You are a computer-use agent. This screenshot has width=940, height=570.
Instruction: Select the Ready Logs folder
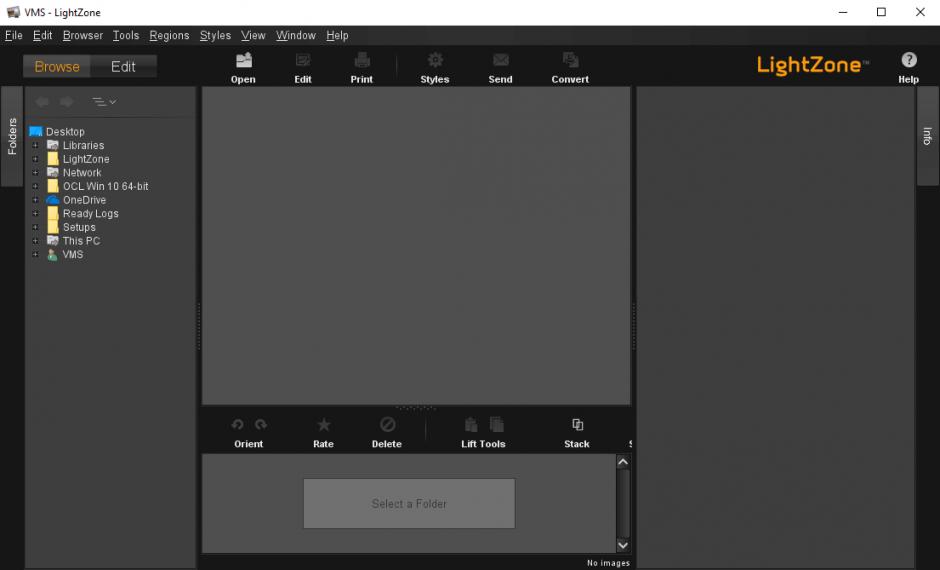(x=91, y=213)
